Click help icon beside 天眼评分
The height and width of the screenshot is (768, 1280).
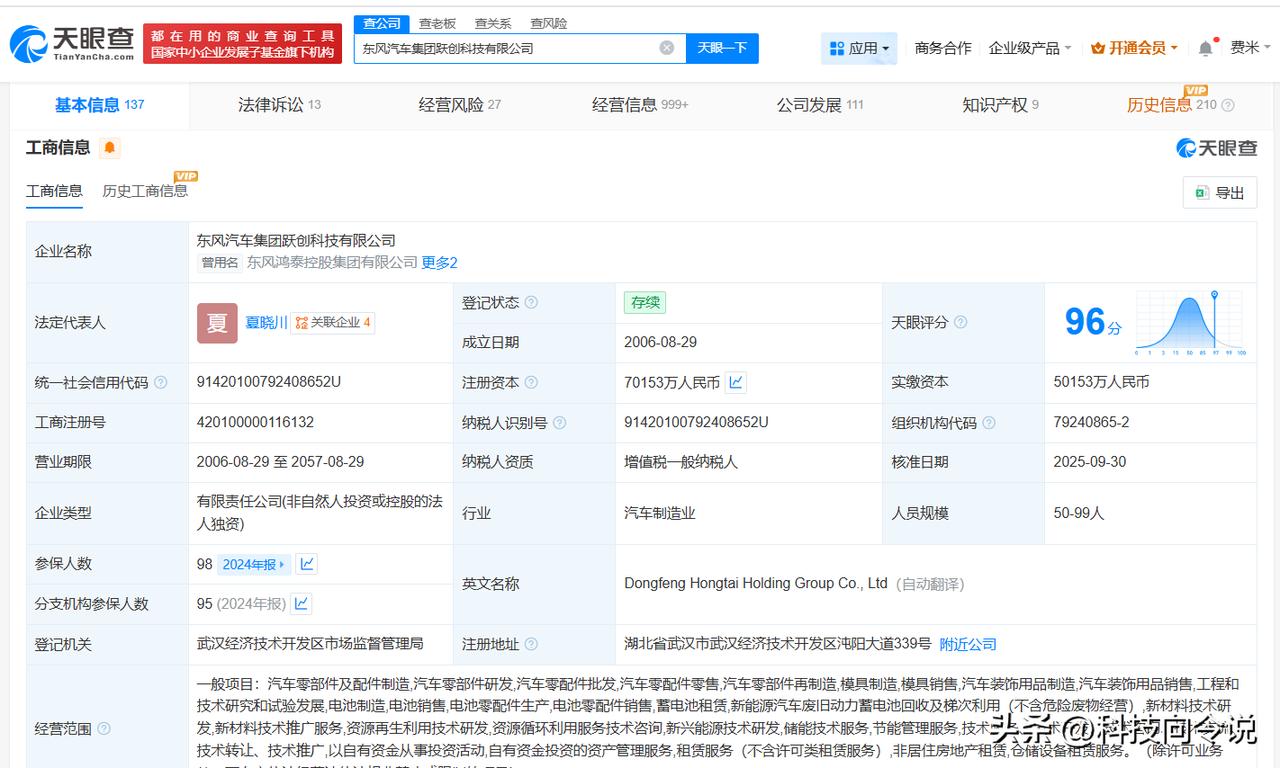pyautogui.click(x=961, y=322)
